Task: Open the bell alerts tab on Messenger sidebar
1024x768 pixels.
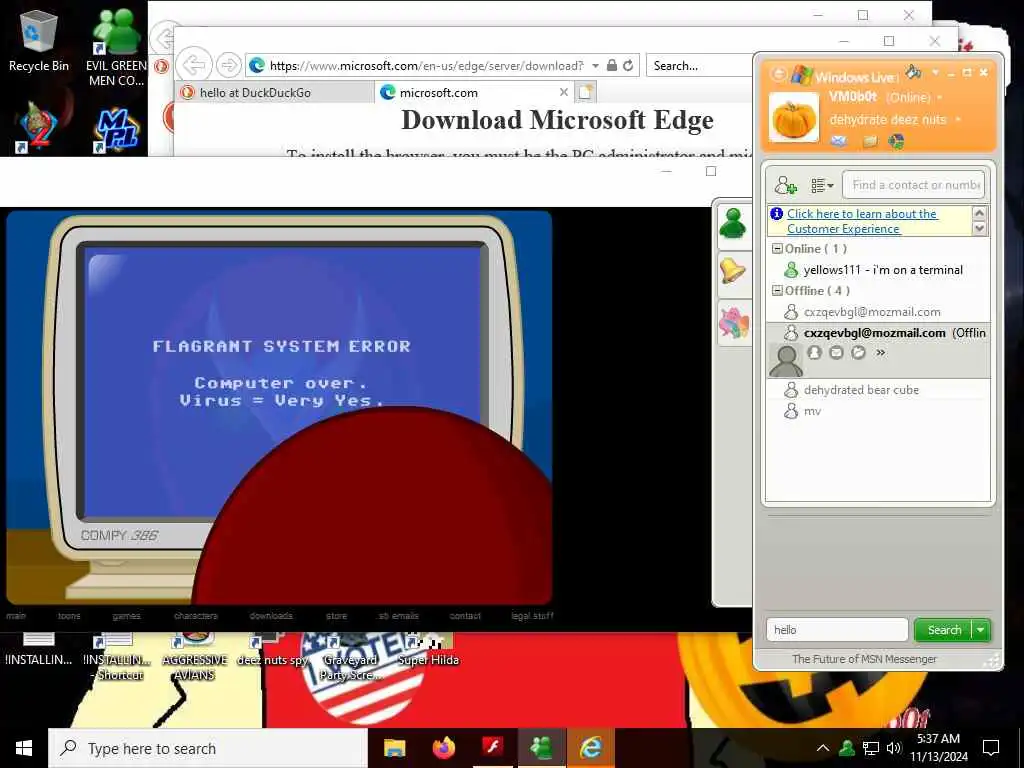Action: [733, 271]
